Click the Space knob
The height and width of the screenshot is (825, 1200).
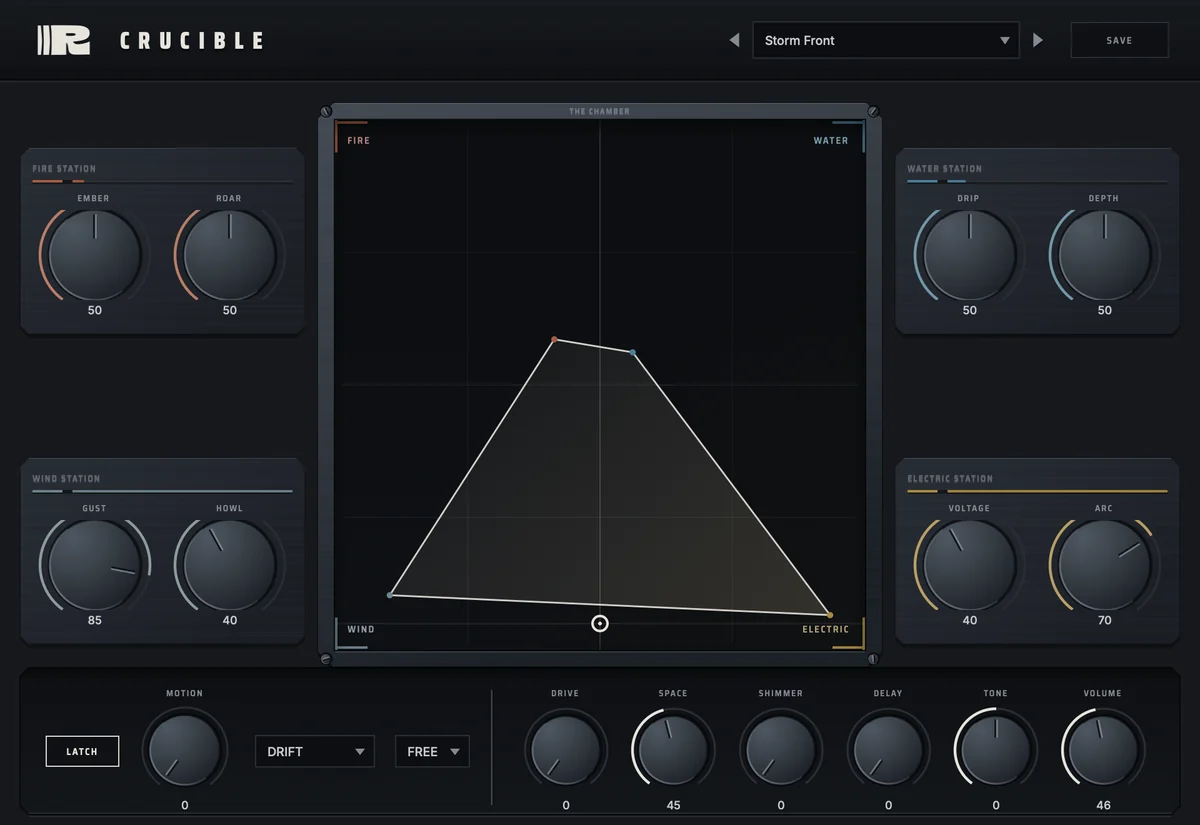(673, 751)
